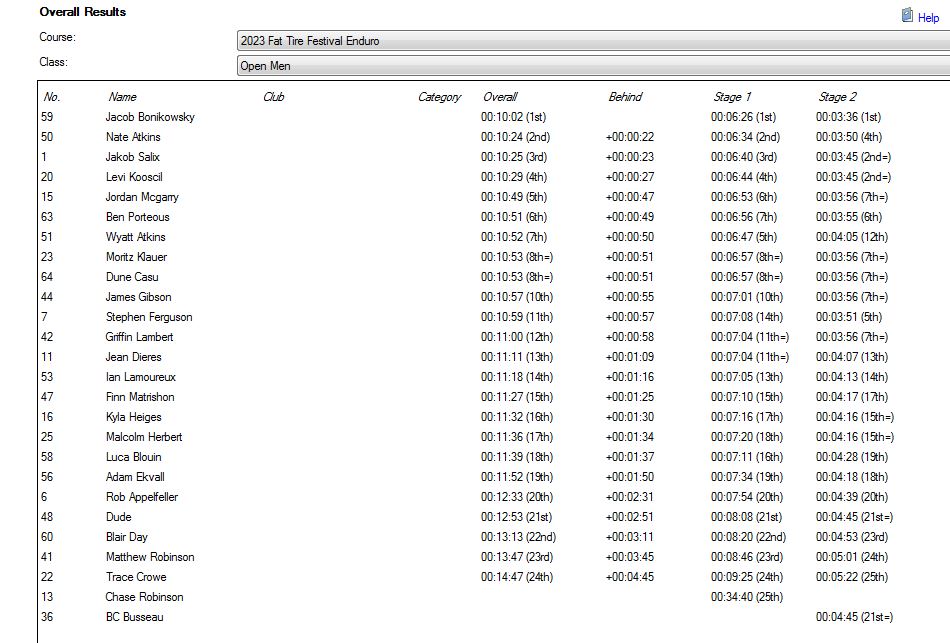950x643 pixels.
Task: Expand the Class dropdown showing Open Men
Action: point(592,66)
